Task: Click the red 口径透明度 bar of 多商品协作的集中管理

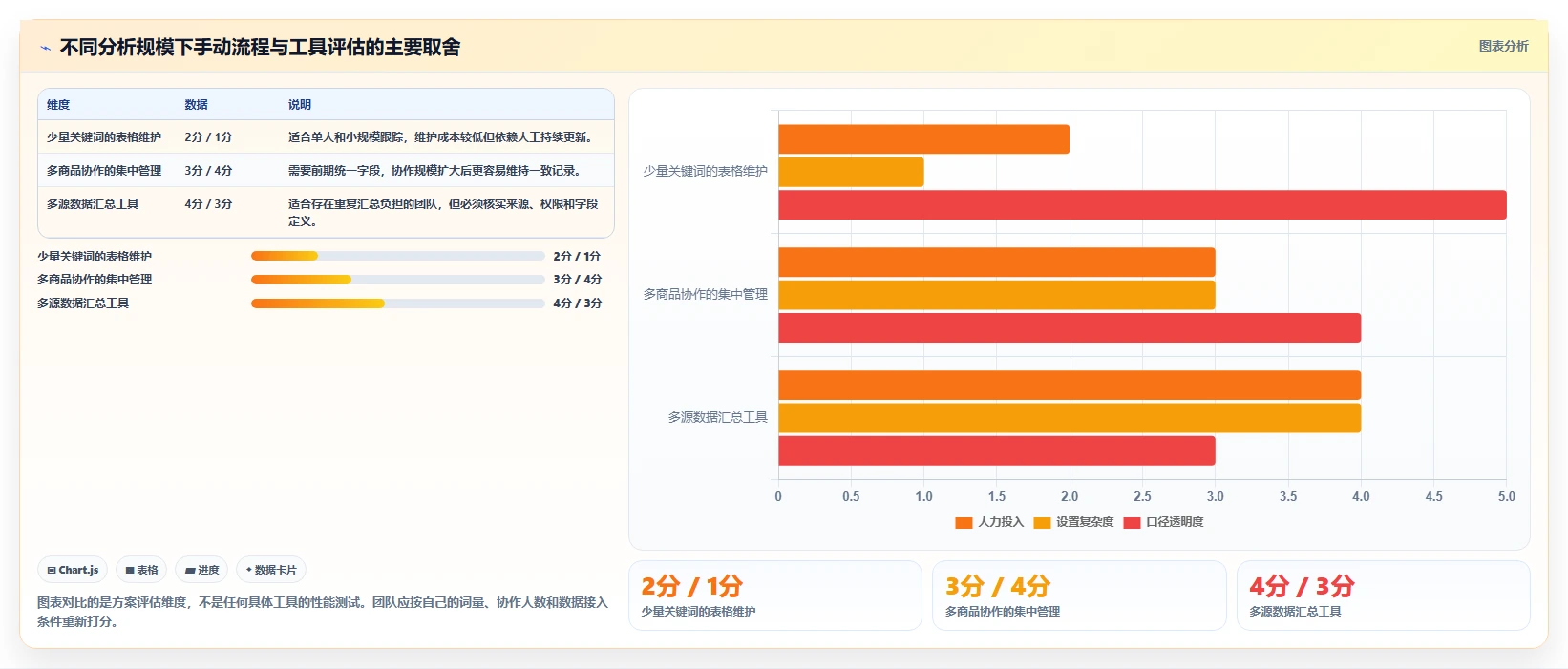Action: click(x=1070, y=328)
